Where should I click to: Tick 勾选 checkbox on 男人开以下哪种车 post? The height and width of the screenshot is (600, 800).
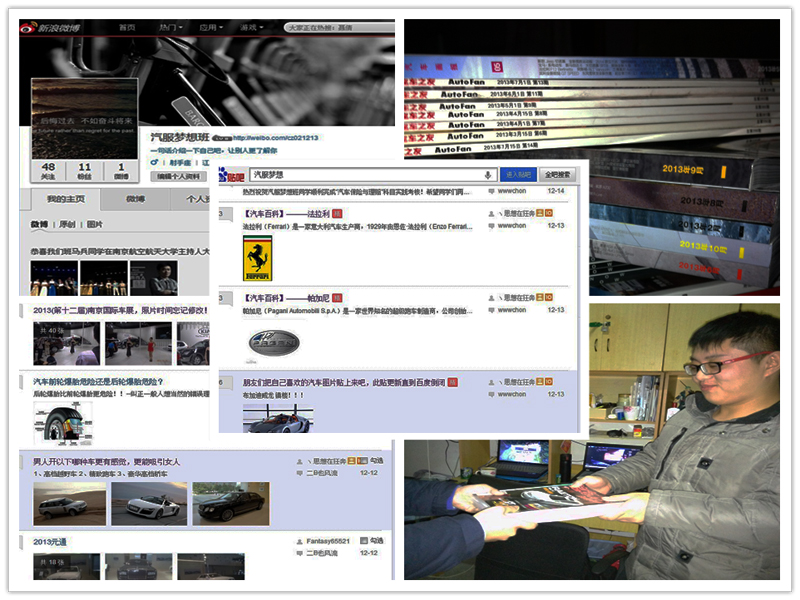point(361,461)
